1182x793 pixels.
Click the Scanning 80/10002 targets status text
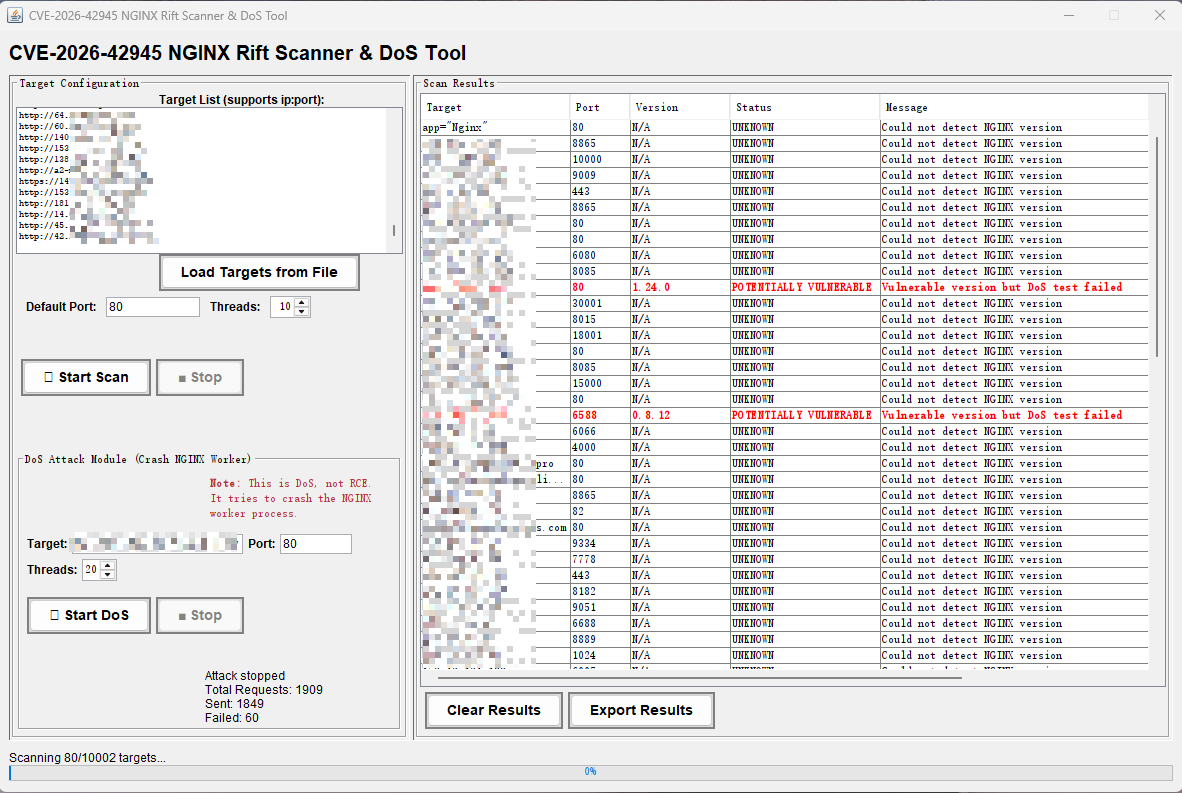click(x=87, y=758)
